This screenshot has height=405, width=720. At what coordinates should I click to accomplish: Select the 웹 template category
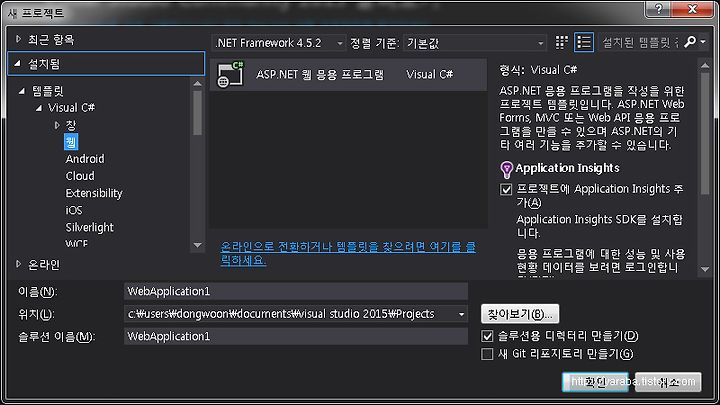(x=71, y=142)
